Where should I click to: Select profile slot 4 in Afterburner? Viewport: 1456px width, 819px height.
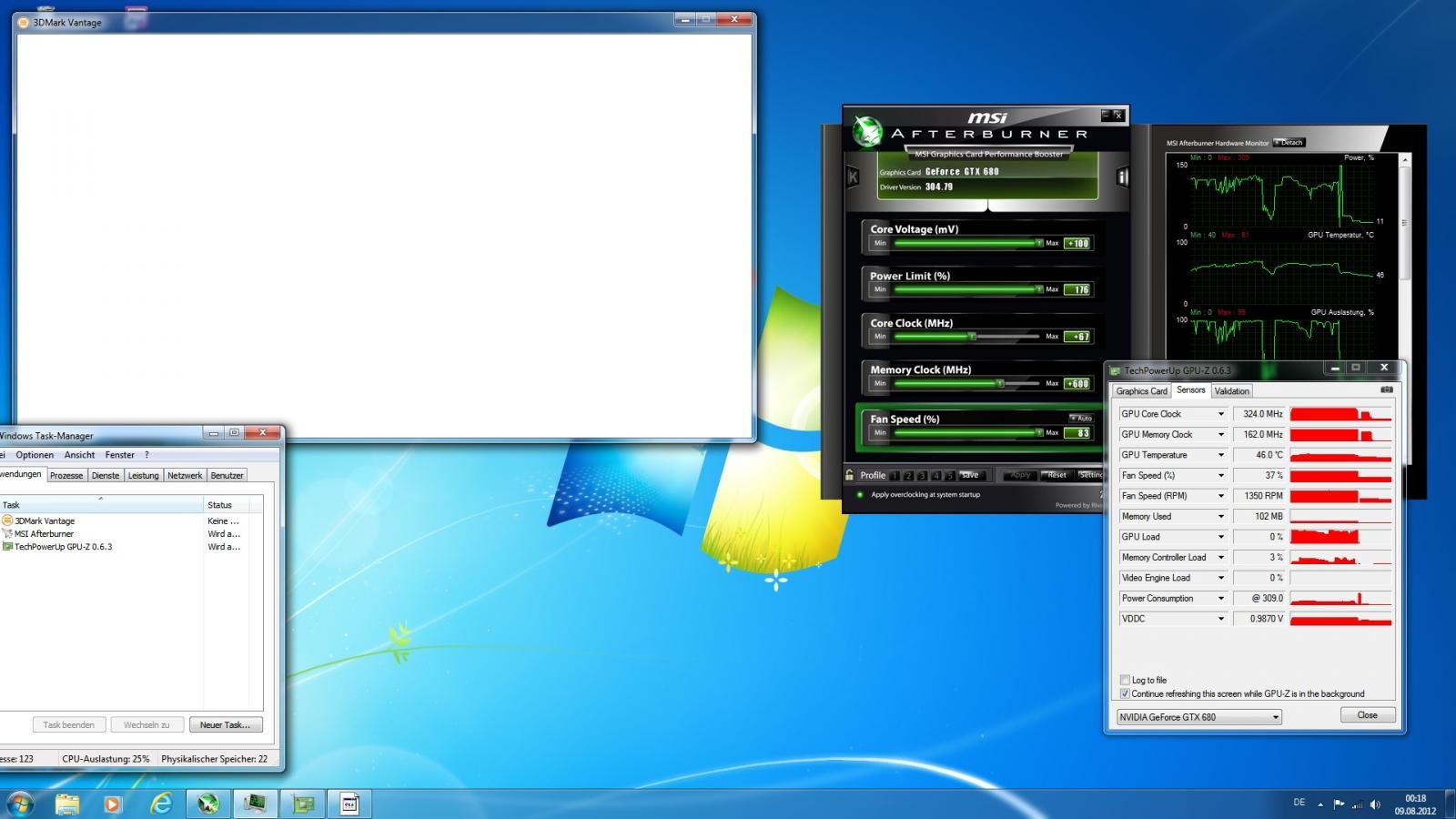pos(935,475)
